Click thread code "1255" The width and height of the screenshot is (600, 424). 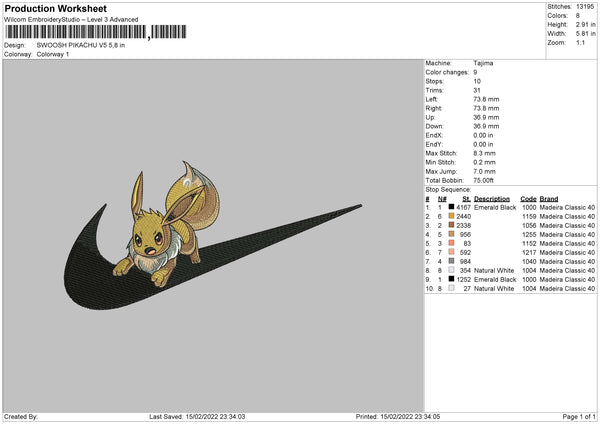[529, 235]
